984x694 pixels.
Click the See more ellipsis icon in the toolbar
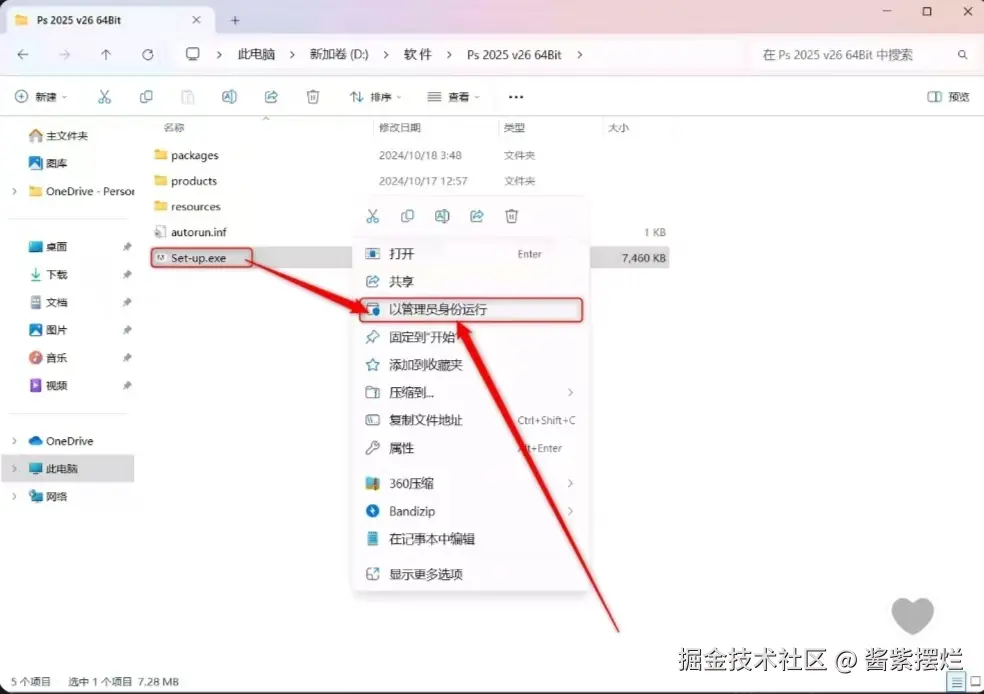[x=515, y=96]
